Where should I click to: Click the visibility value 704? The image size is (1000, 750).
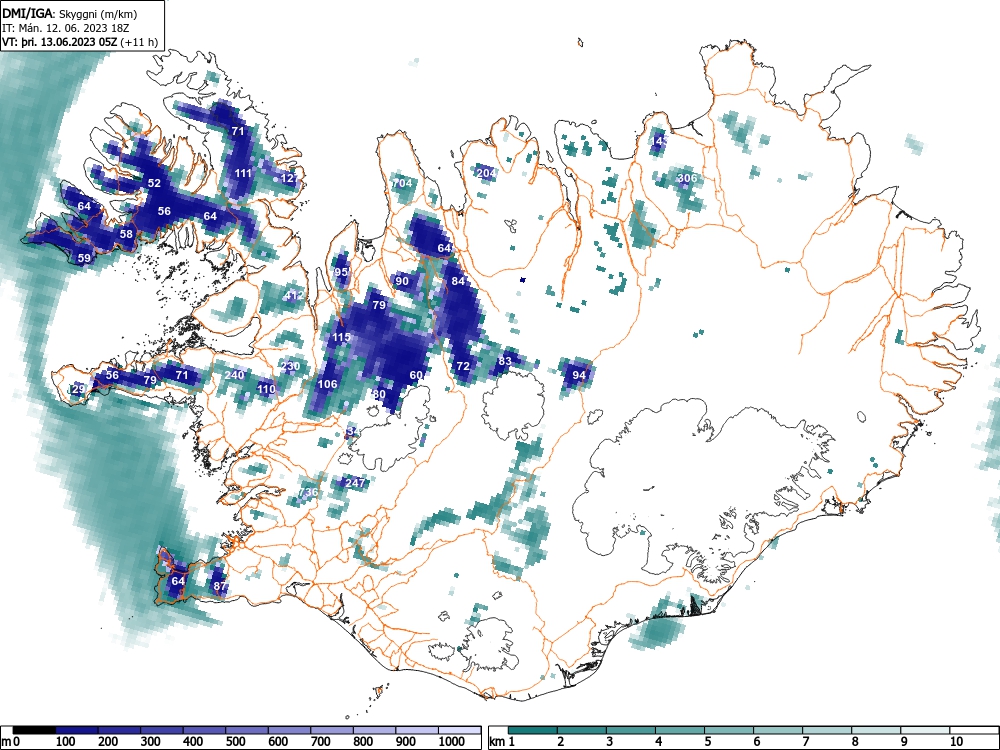coord(402,184)
